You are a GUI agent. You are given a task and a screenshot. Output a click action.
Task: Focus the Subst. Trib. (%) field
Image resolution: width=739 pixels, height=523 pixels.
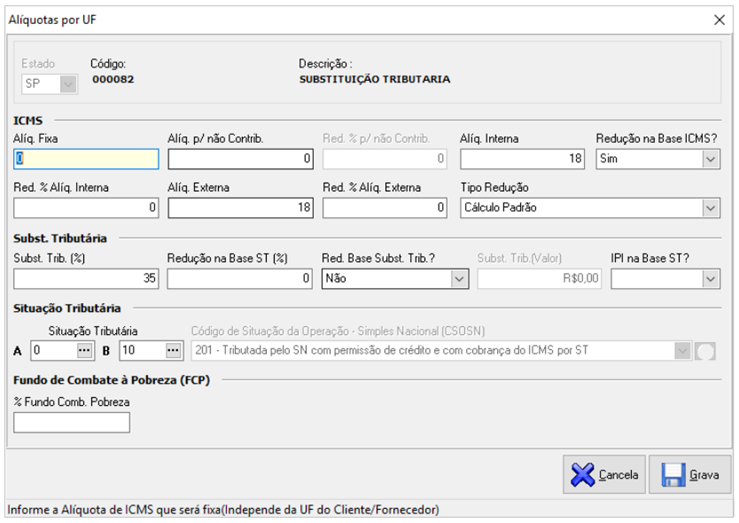86,280
